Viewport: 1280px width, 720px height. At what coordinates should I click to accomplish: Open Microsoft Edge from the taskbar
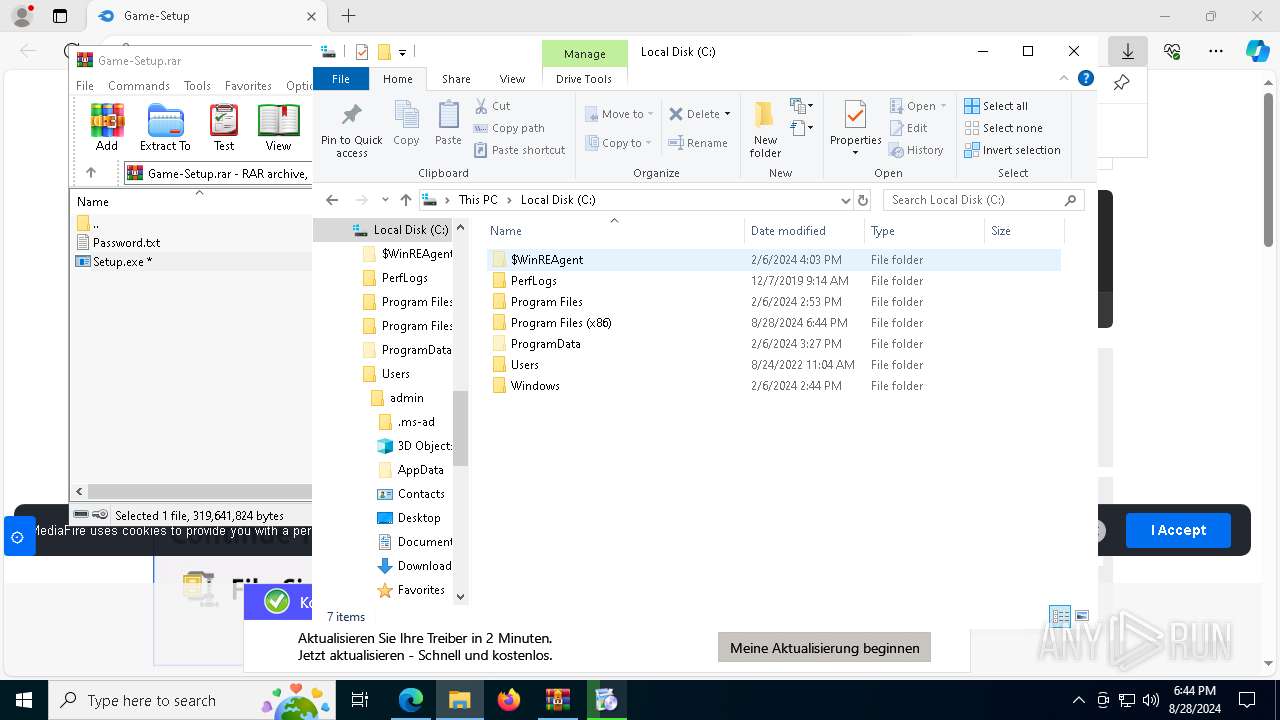[411, 700]
